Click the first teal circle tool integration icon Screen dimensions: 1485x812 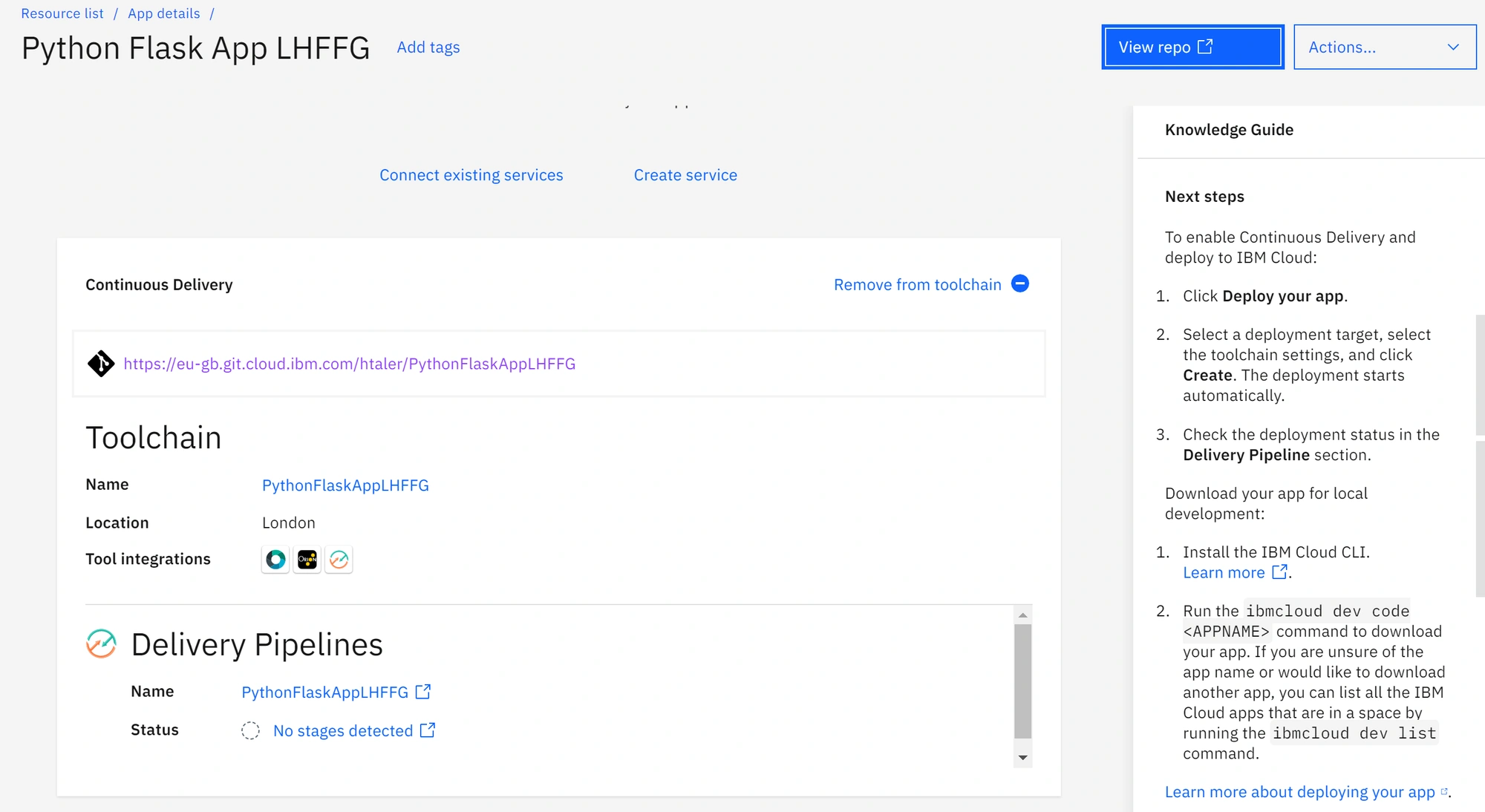pyautogui.click(x=275, y=560)
